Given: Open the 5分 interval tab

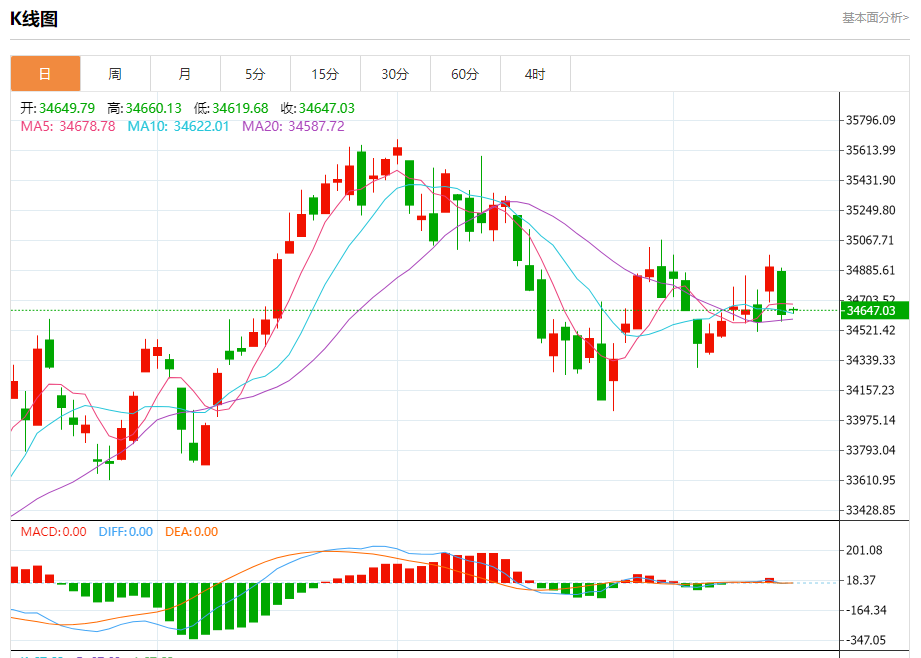Looking at the screenshot, I should (x=255, y=73).
